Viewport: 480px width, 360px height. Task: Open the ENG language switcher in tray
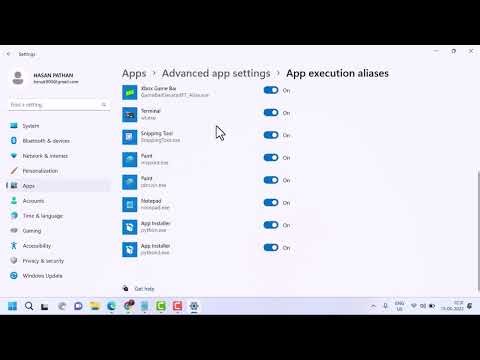(399, 306)
